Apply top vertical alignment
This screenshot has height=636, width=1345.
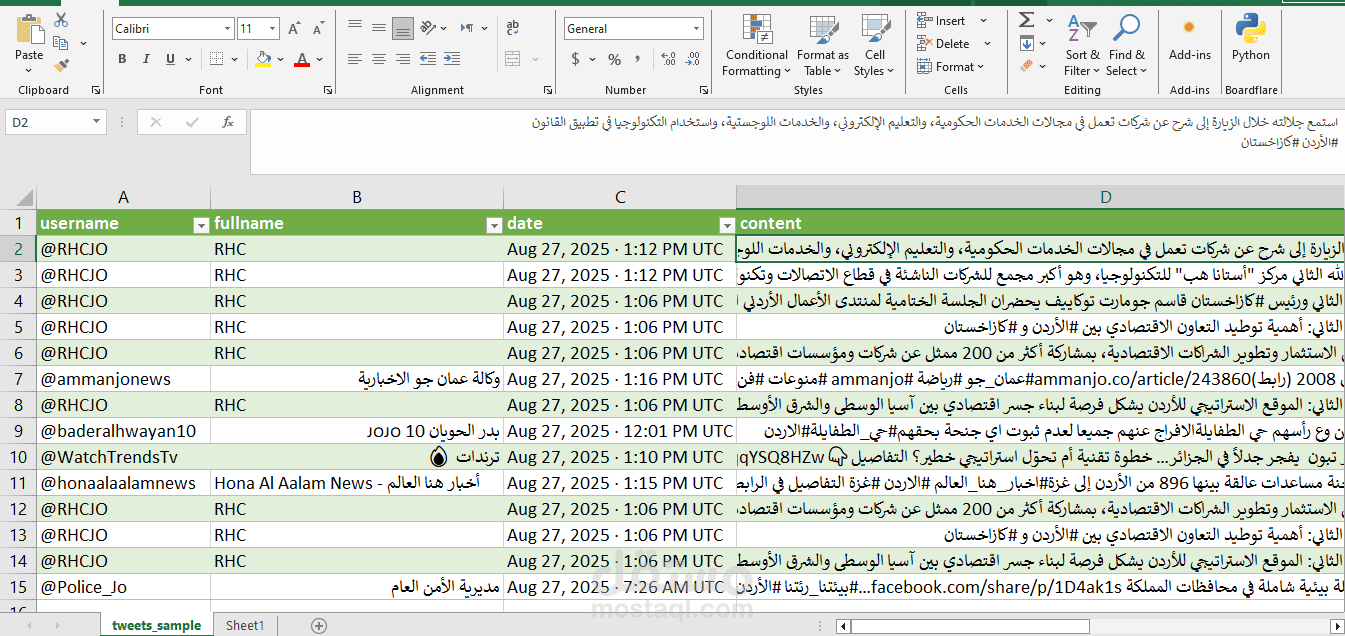point(355,28)
